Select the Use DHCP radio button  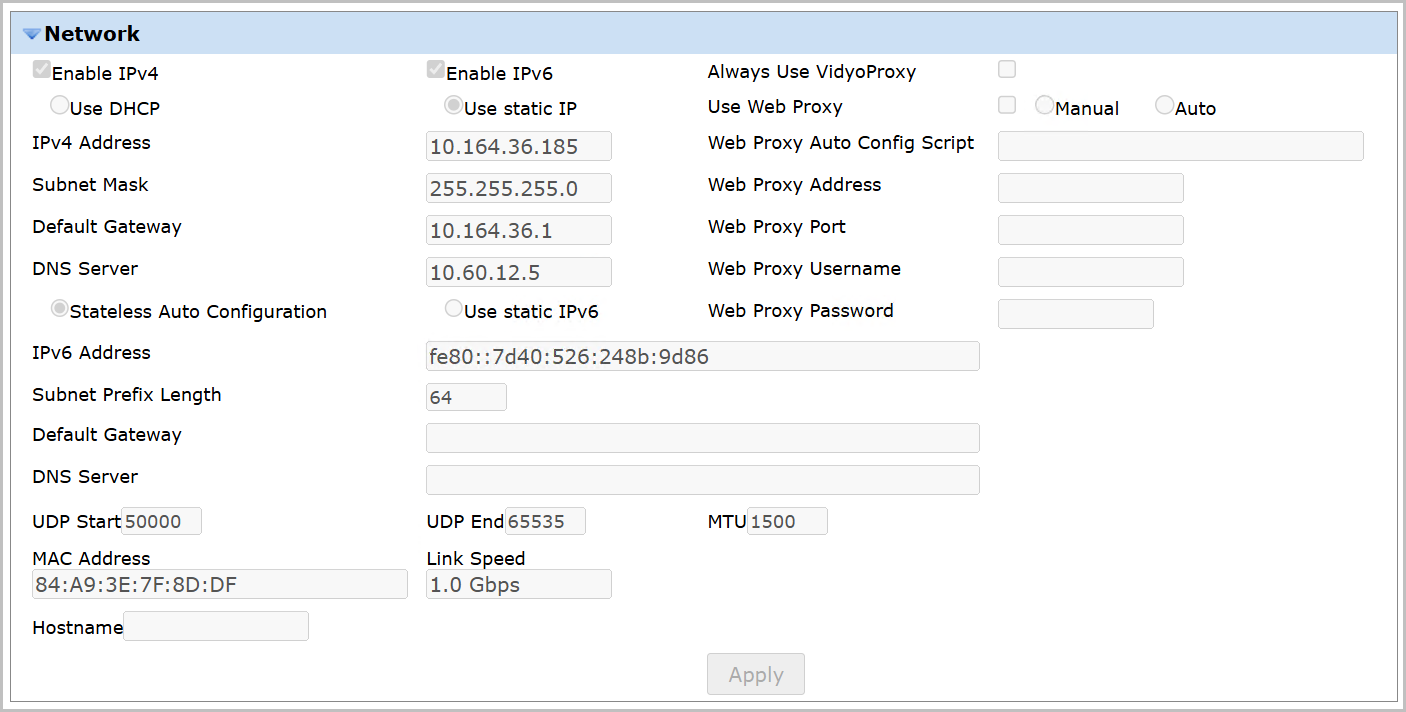(x=60, y=105)
